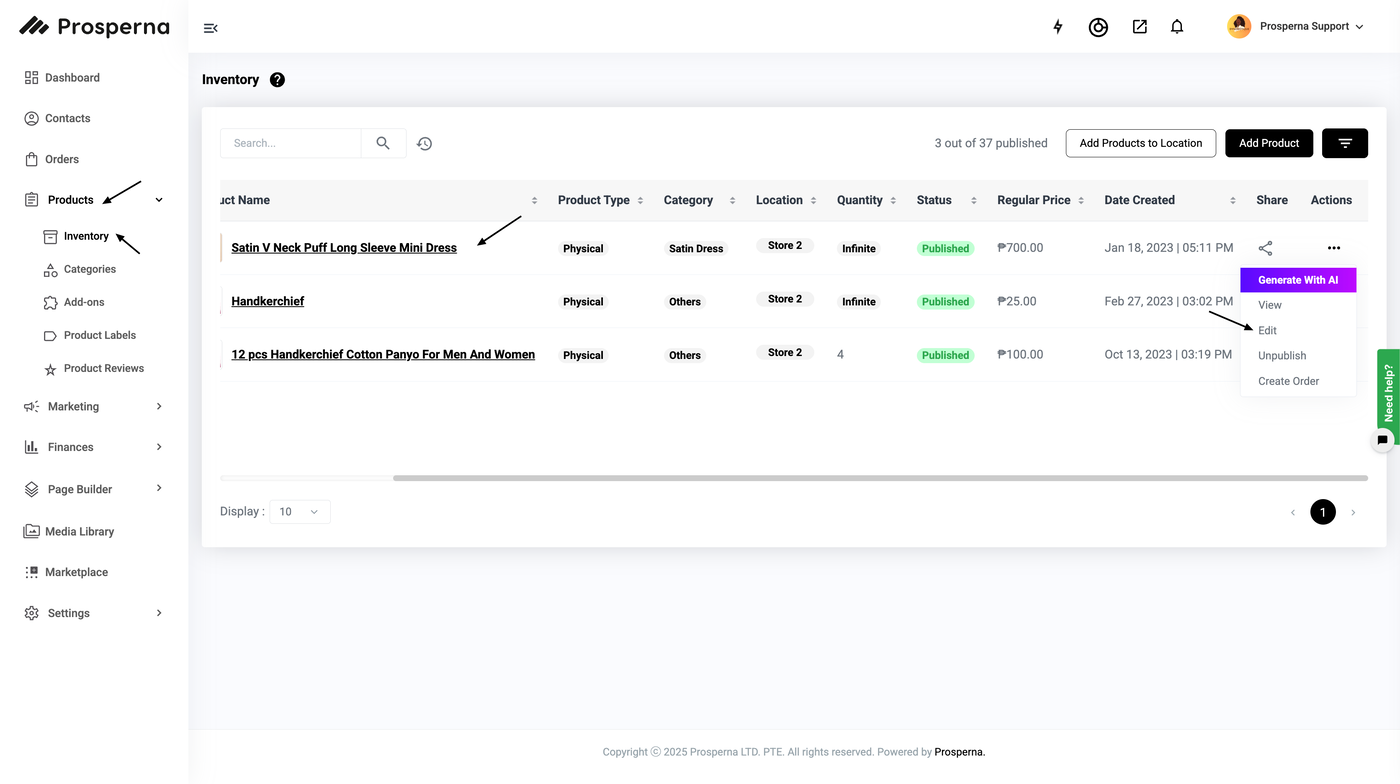Click the Add Product button
The width and height of the screenshot is (1400, 784).
[1268, 143]
